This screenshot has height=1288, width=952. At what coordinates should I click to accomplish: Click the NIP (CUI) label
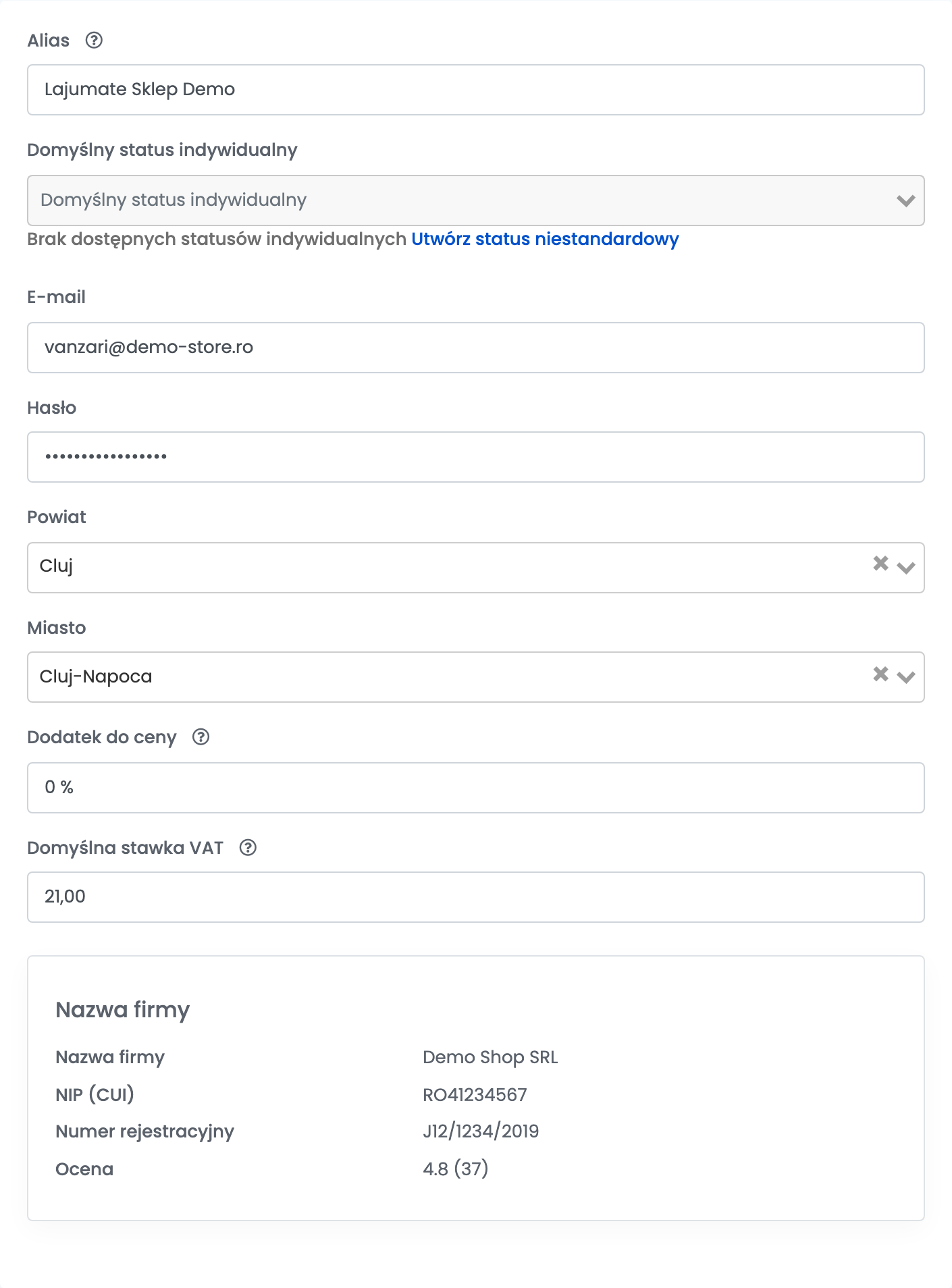pos(95,1094)
